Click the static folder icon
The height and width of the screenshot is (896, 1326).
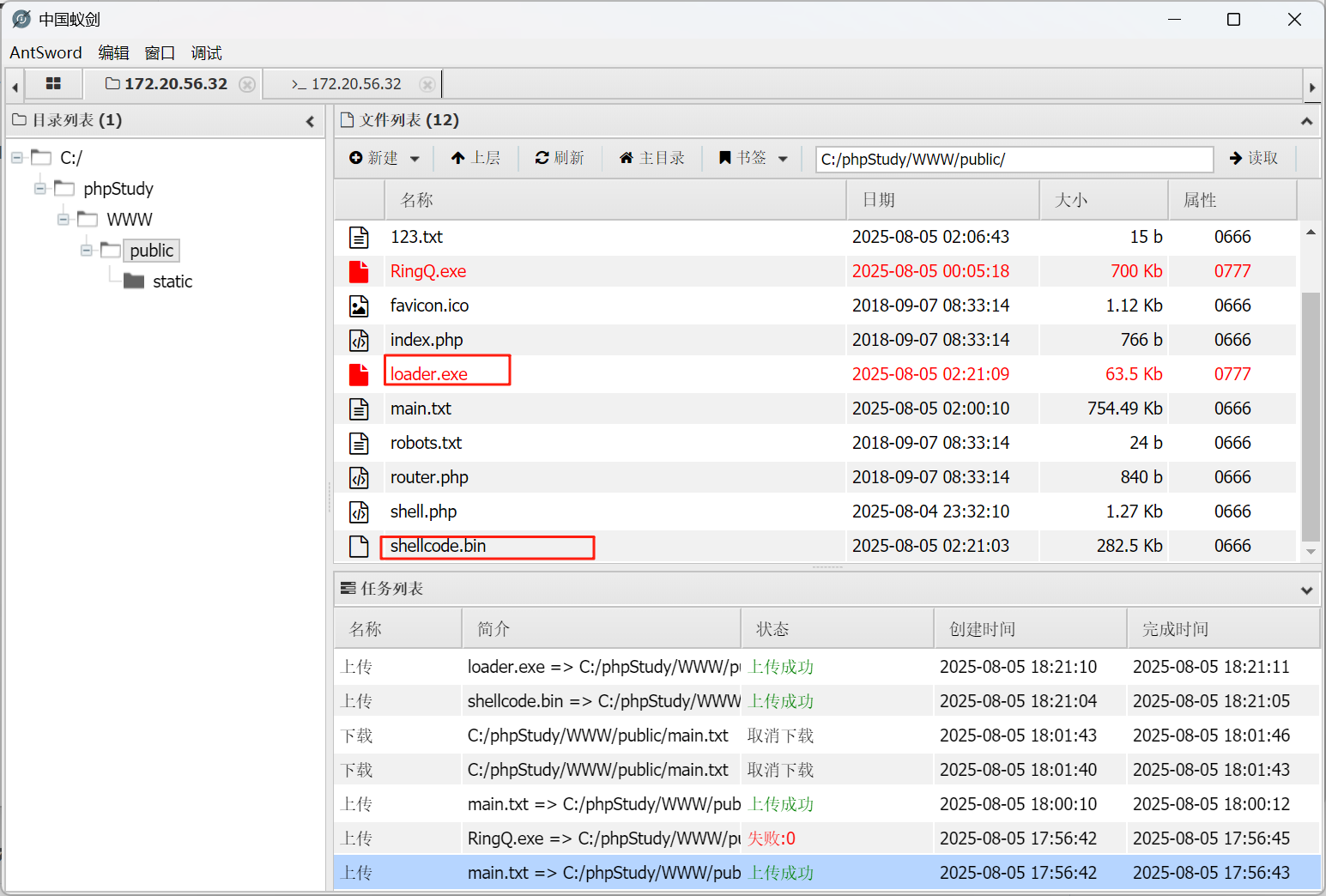point(134,281)
